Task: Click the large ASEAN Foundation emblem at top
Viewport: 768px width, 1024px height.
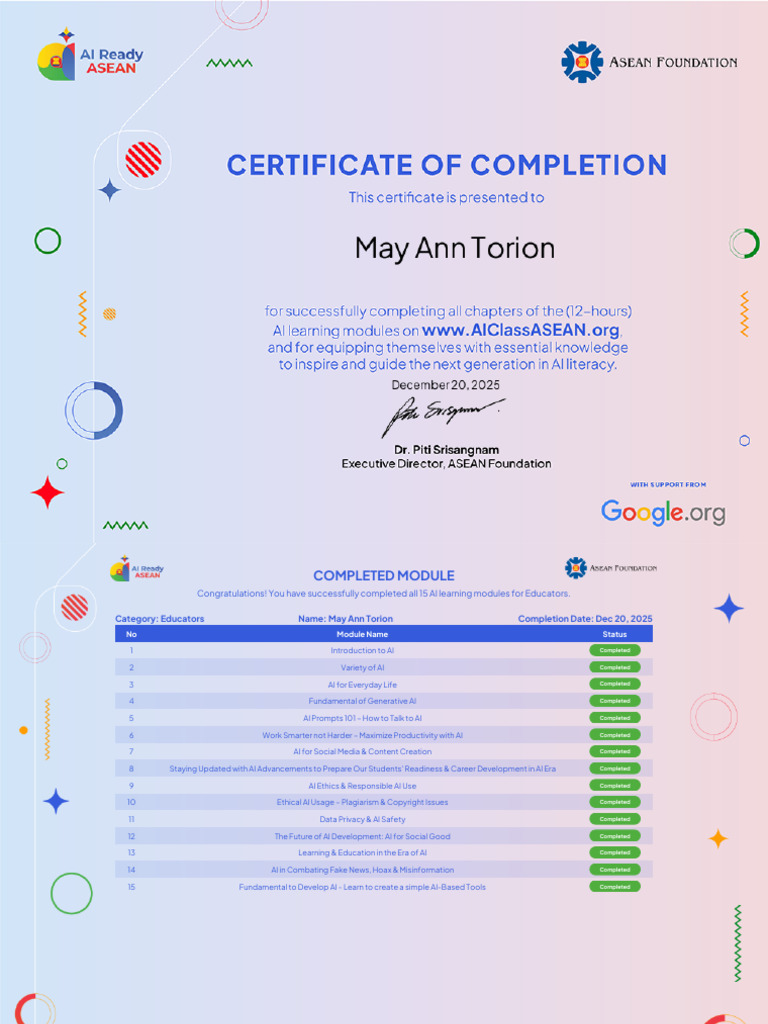Action: 582,62
